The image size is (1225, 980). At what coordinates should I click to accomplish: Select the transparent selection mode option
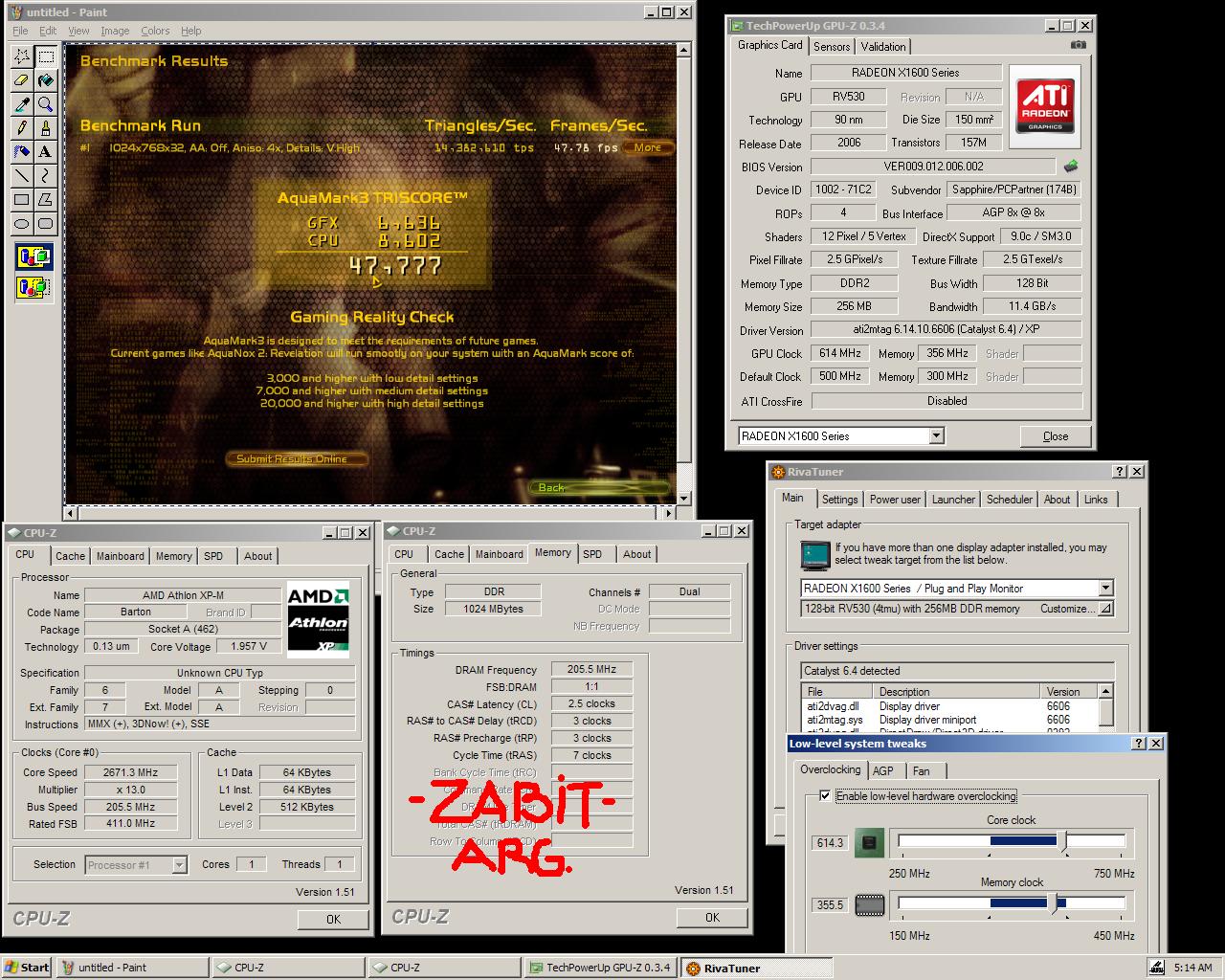tap(33, 286)
